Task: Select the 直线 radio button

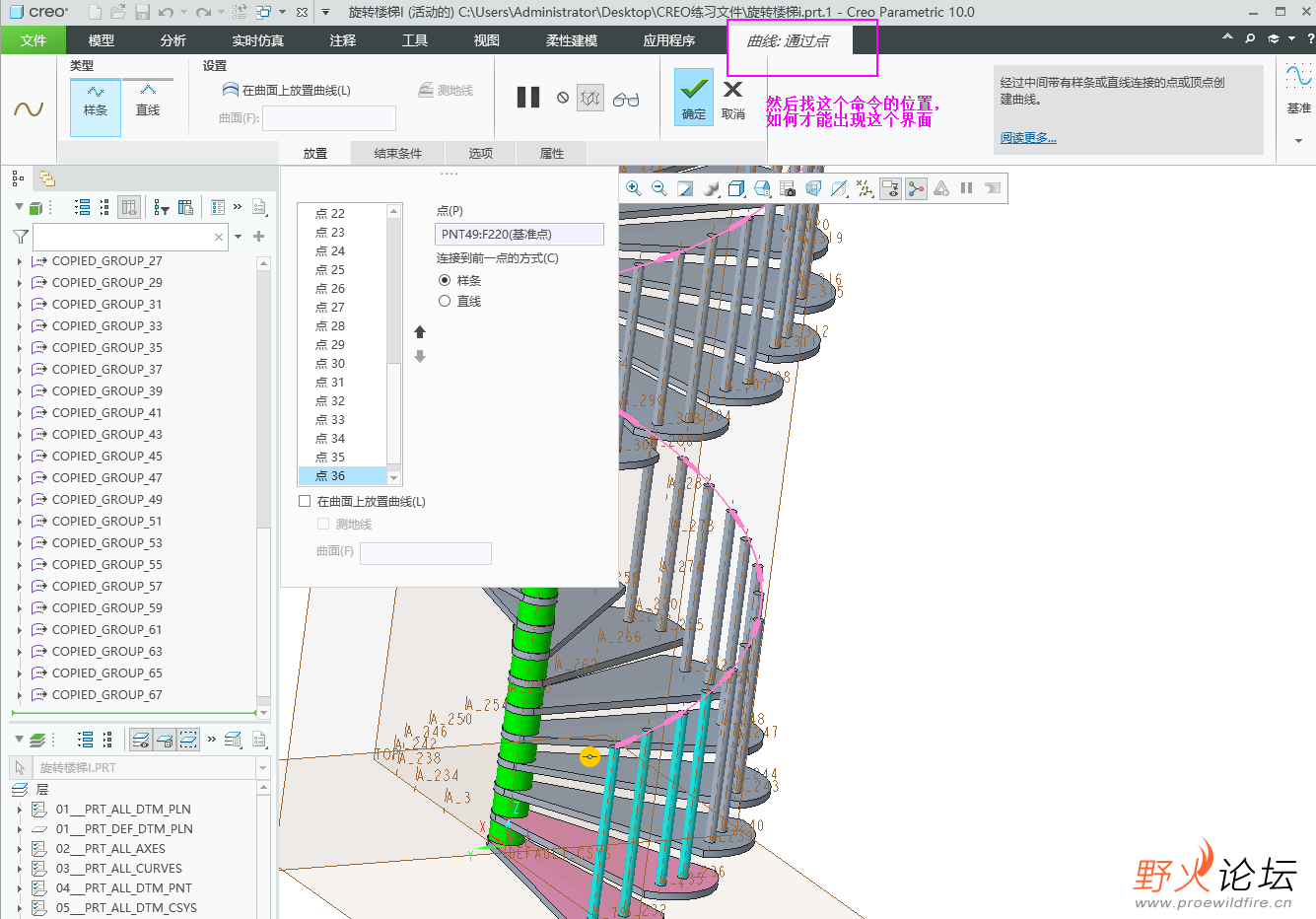Action: point(445,301)
